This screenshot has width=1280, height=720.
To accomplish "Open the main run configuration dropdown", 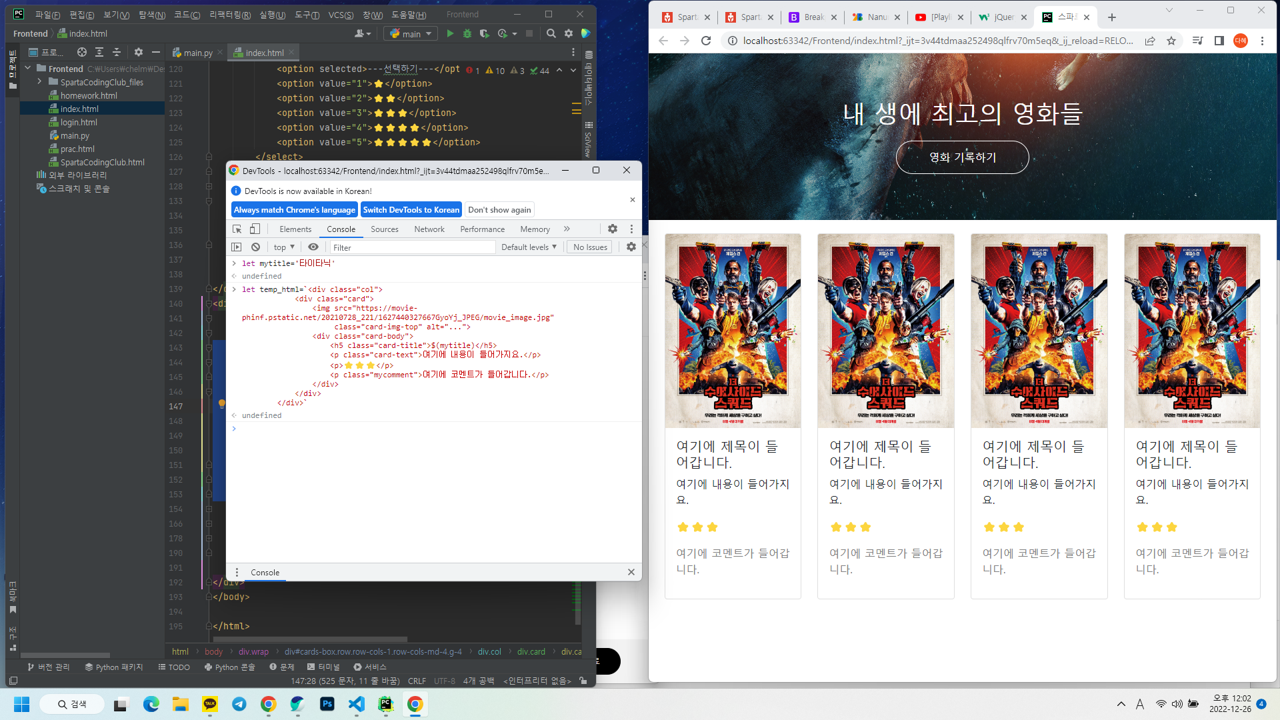I will point(411,34).
